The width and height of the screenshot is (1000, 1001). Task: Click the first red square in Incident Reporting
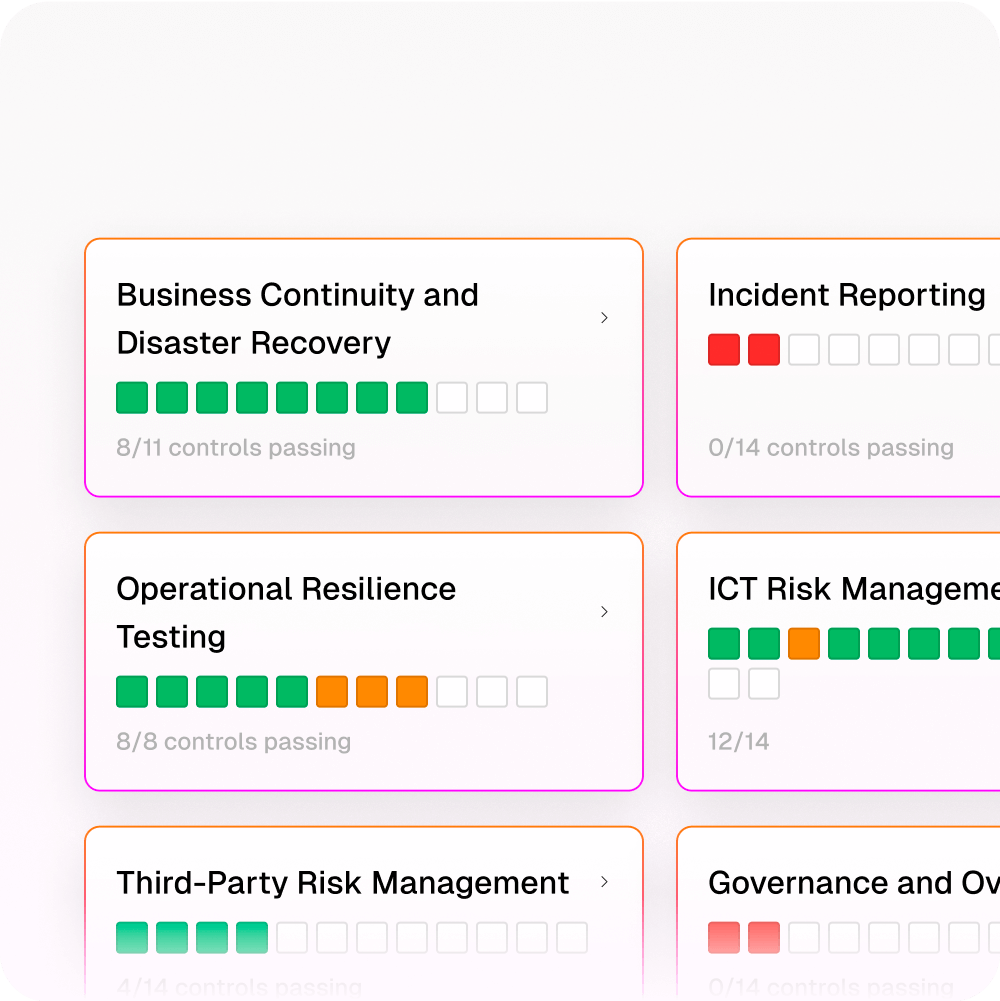tap(724, 350)
